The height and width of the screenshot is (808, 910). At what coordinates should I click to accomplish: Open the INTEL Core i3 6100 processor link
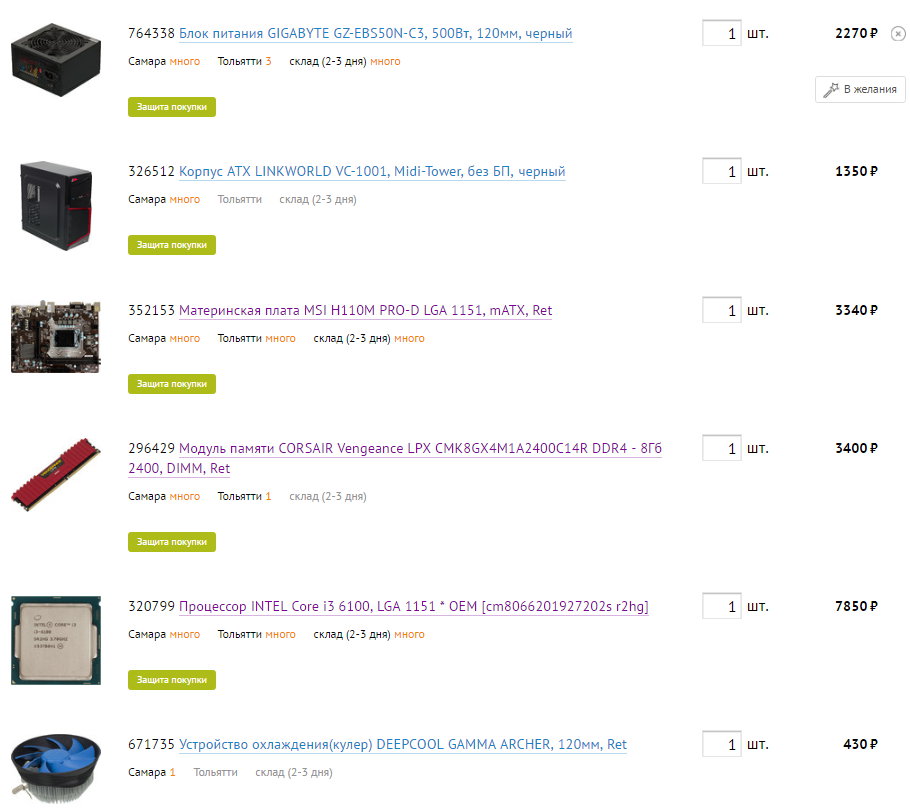click(414, 607)
